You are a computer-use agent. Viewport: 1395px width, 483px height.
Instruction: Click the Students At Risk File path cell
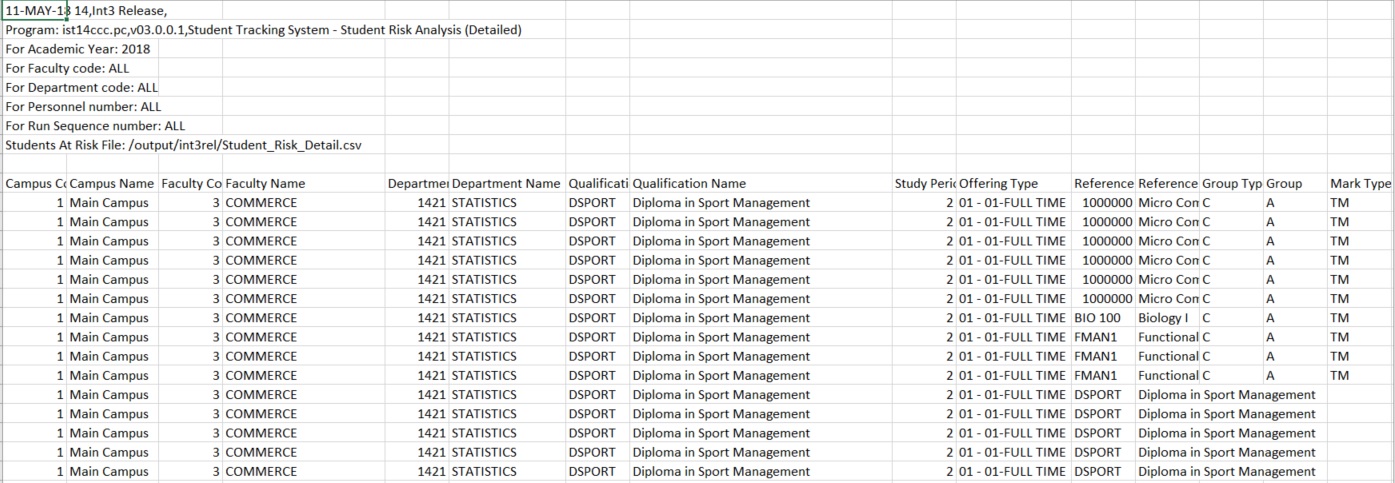[x=34, y=145]
